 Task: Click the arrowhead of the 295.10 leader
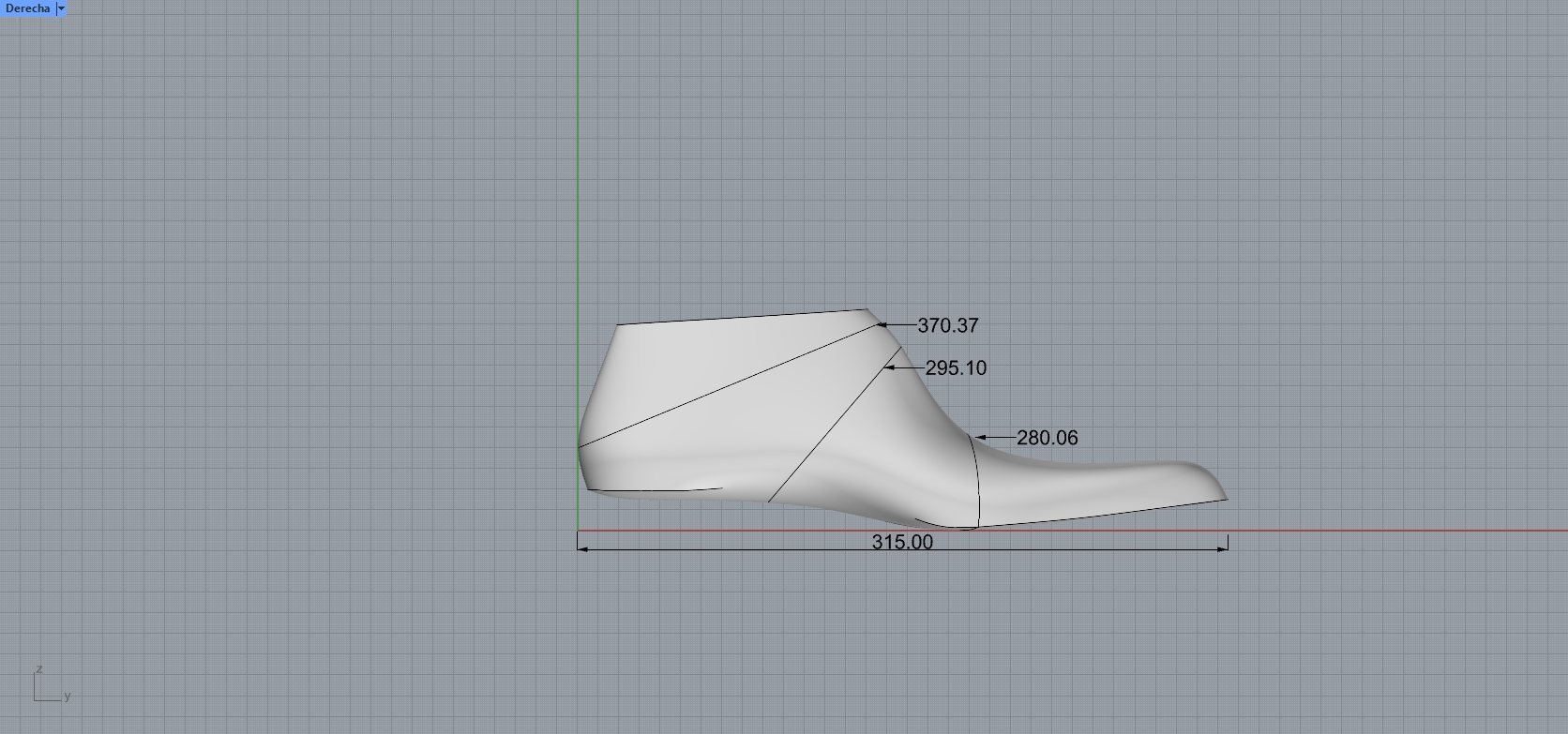click(890, 368)
